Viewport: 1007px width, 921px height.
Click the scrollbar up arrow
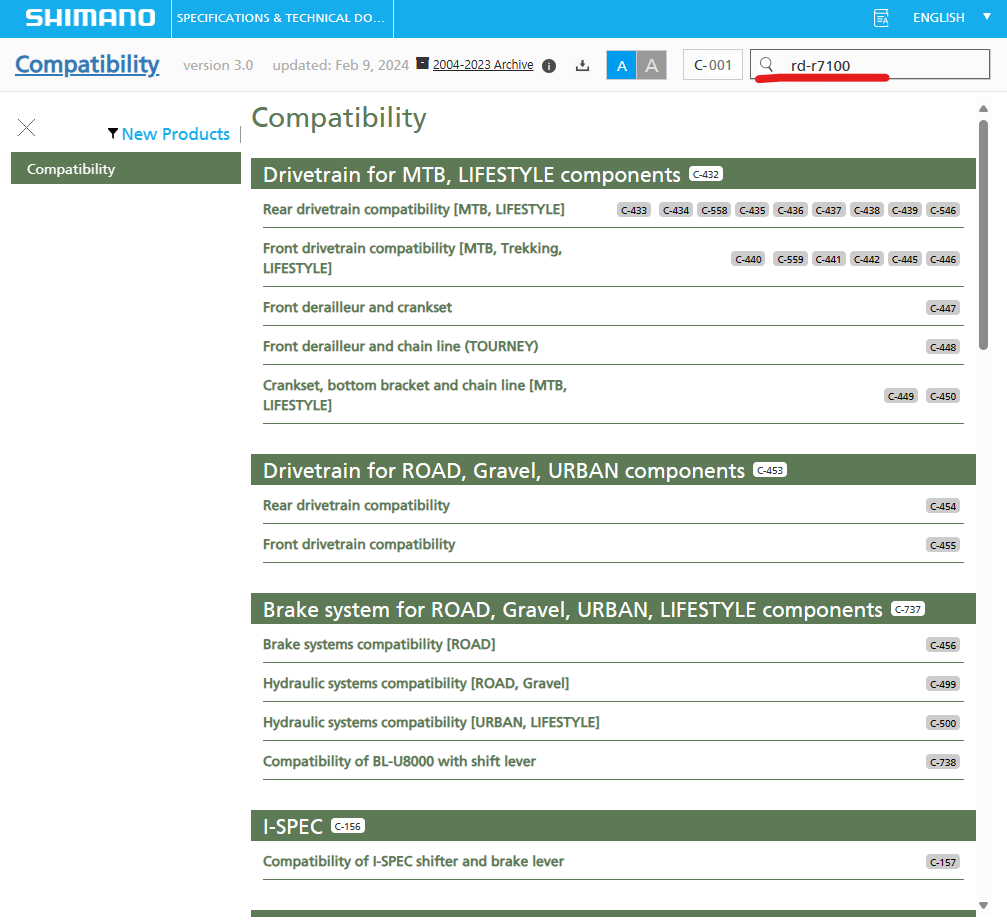coord(983,109)
